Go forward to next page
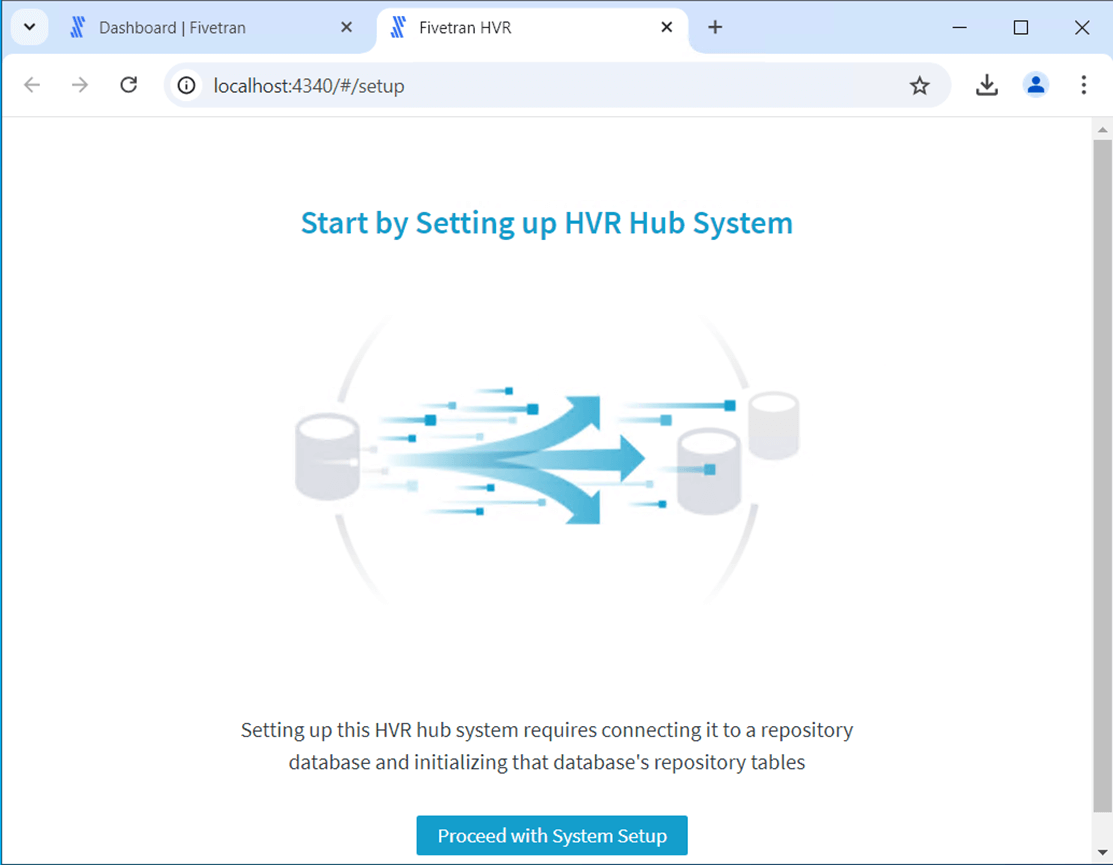The image size is (1113, 865). tap(80, 85)
